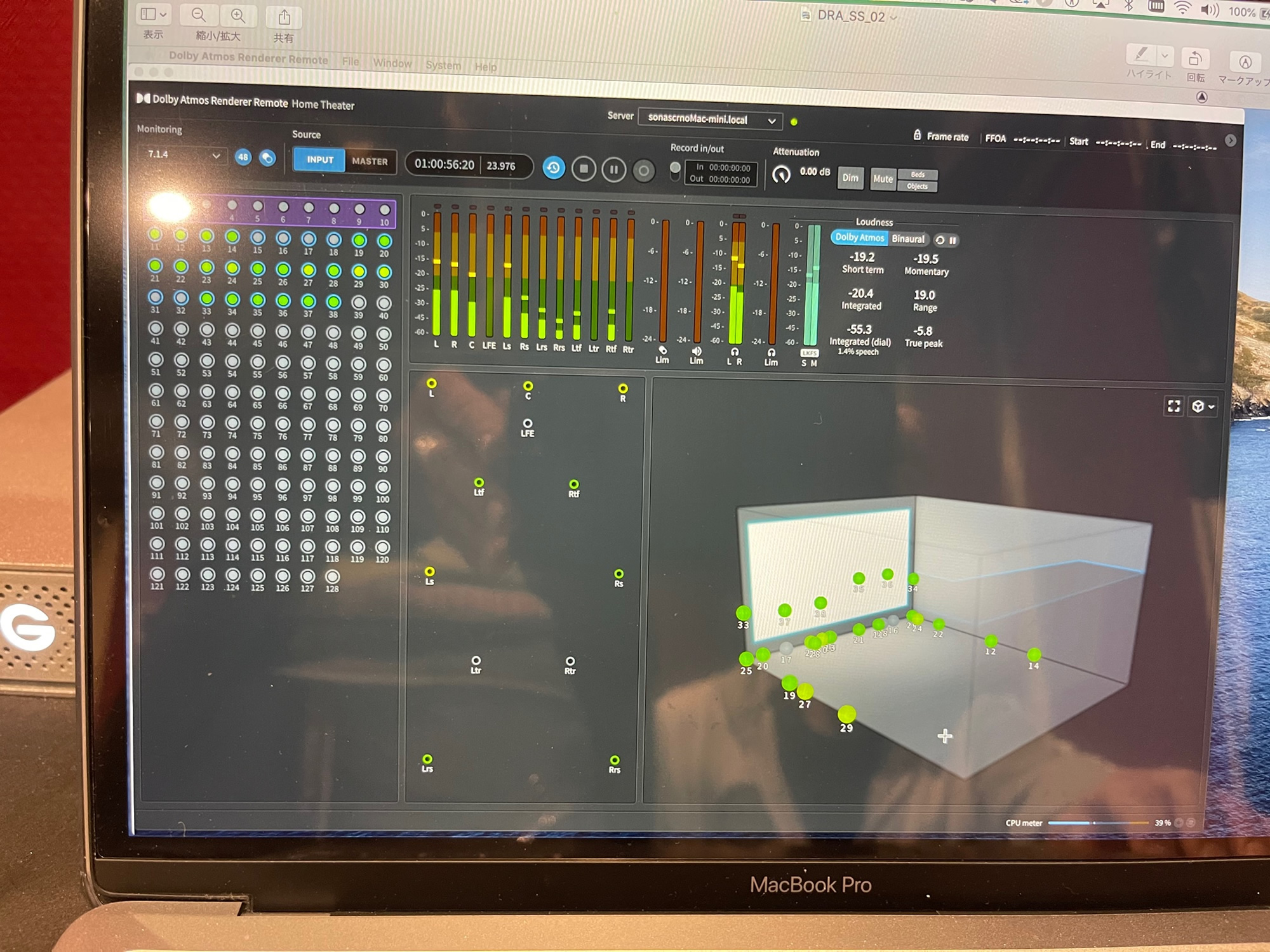The width and height of the screenshot is (1270, 952).
Task: Click input channel indicator 33
Action: pyautogui.click(x=206, y=298)
